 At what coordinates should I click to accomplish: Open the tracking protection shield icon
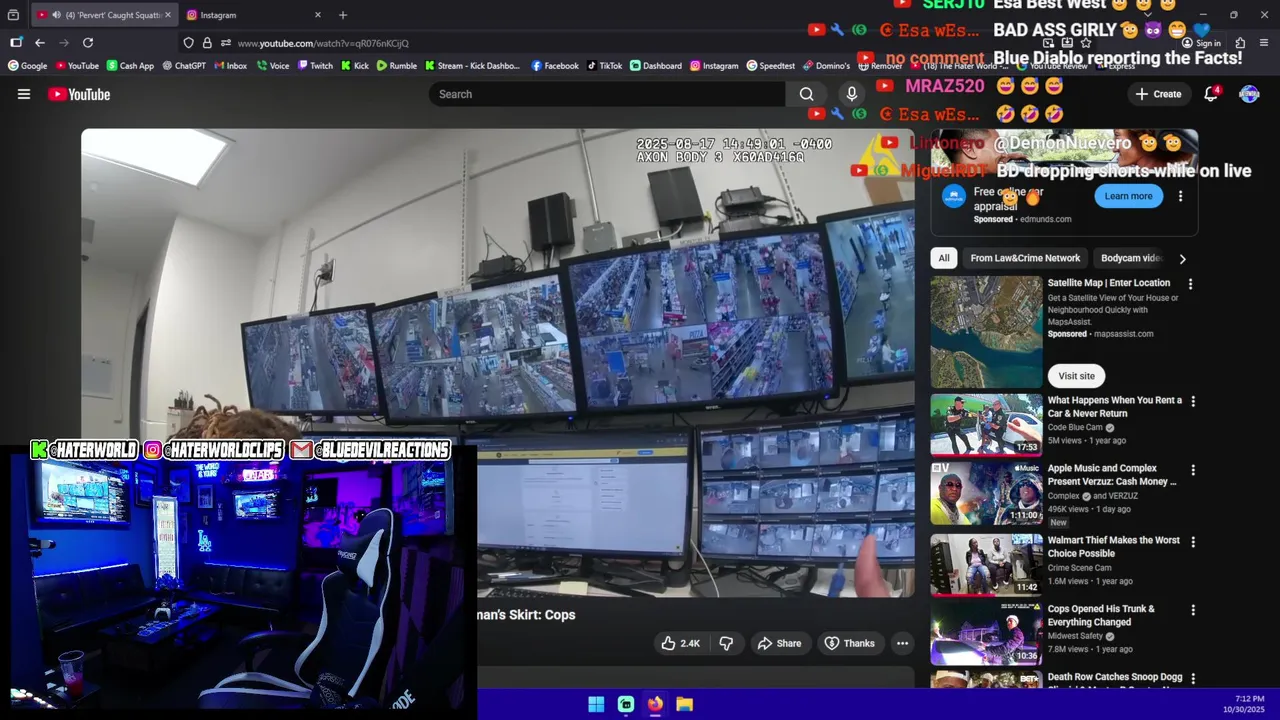coord(188,43)
